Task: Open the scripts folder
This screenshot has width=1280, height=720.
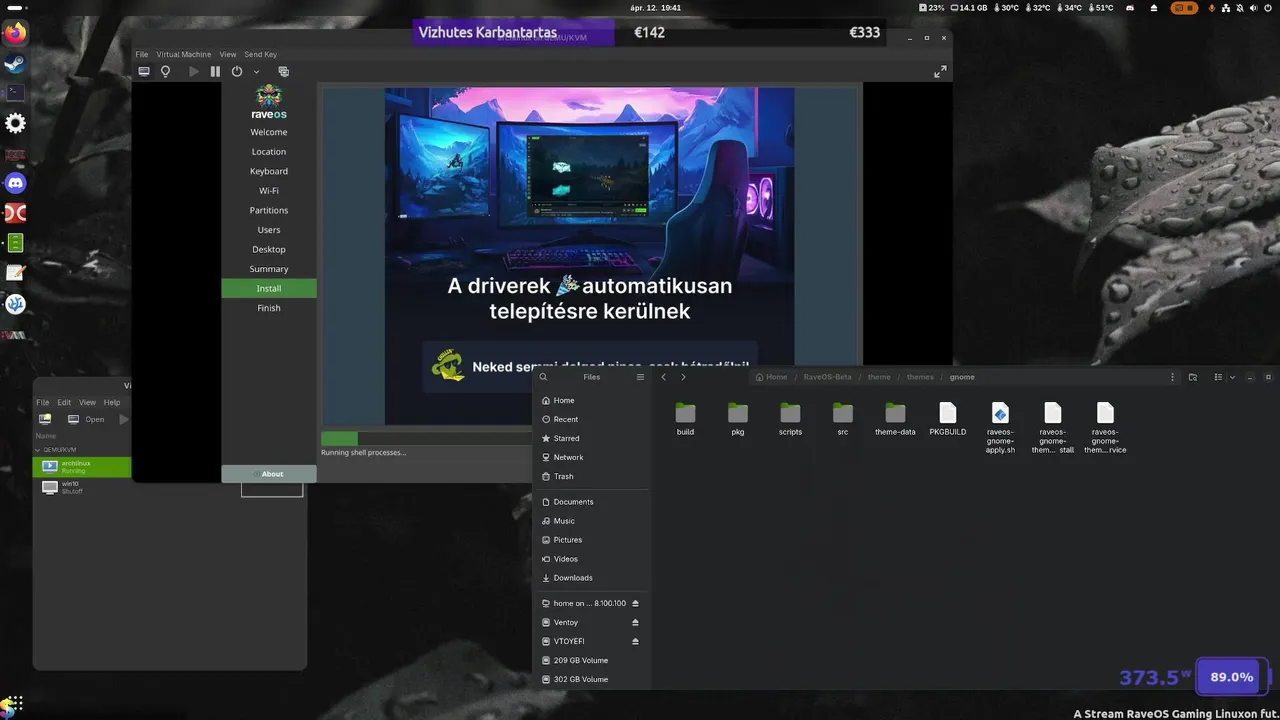Action: (790, 420)
